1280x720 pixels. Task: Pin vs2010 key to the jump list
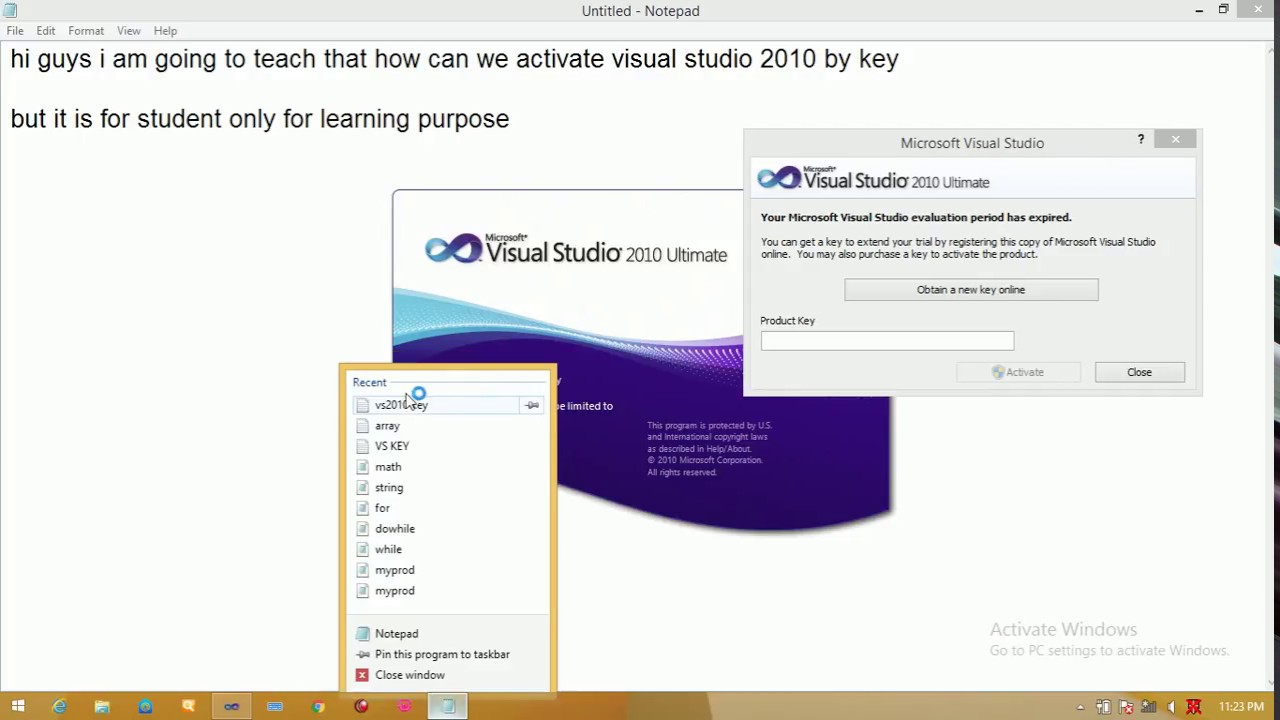pos(532,405)
